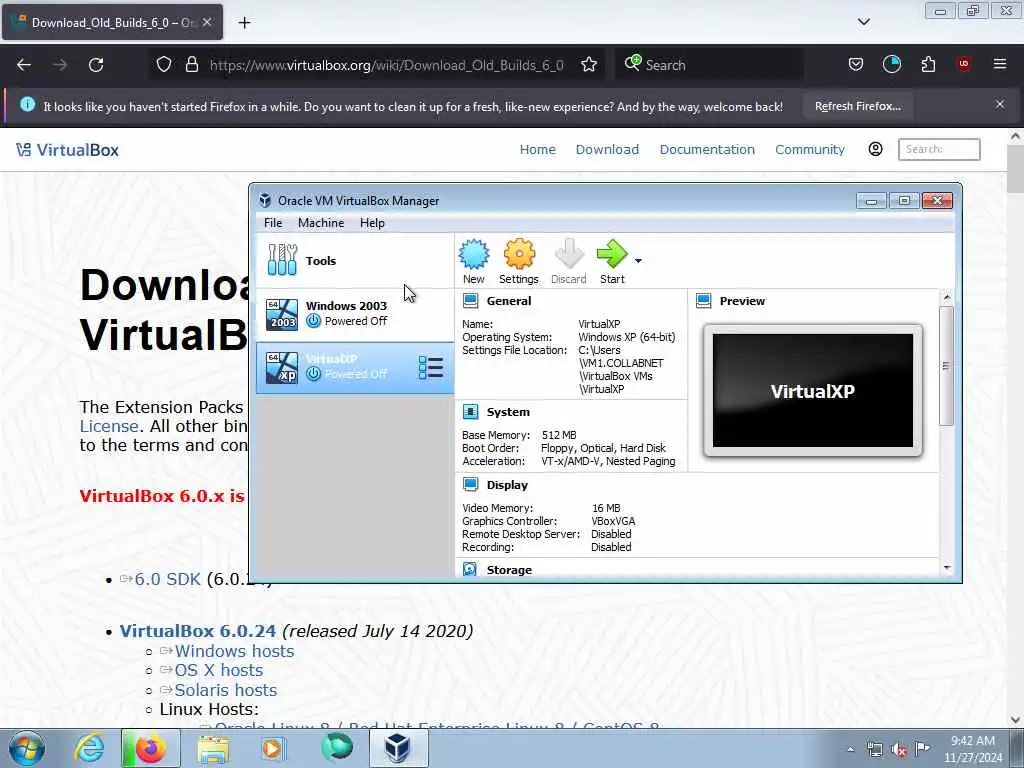The image size is (1024, 768).
Task: Click the System section header icon
Action: [470, 412]
